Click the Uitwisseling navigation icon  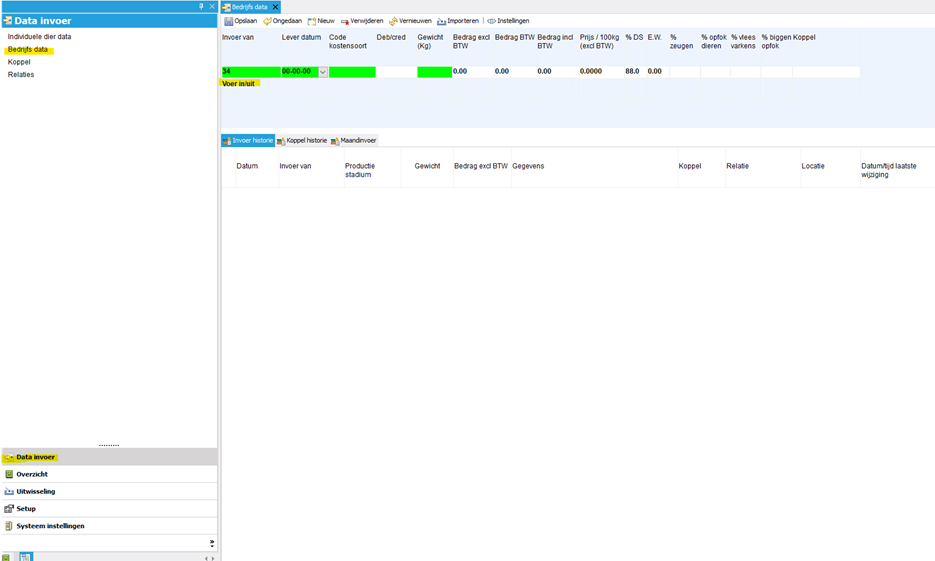tap(9, 491)
